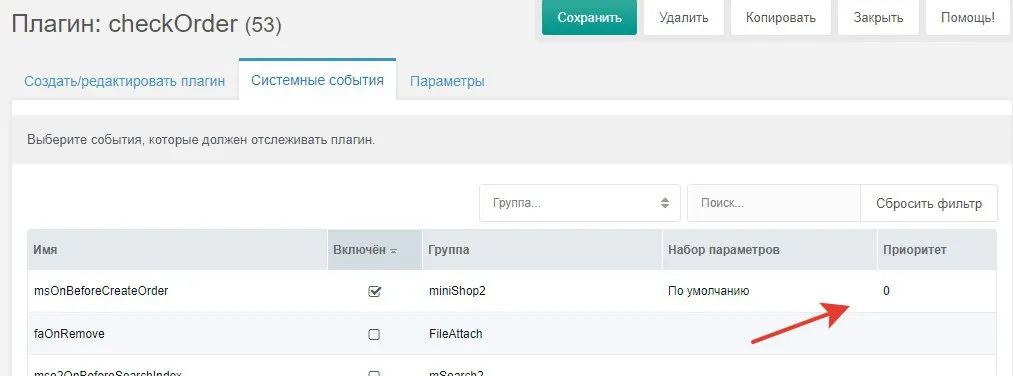Select the faOnRemove event name
Screen dimensions: 1013x376
click(69, 333)
